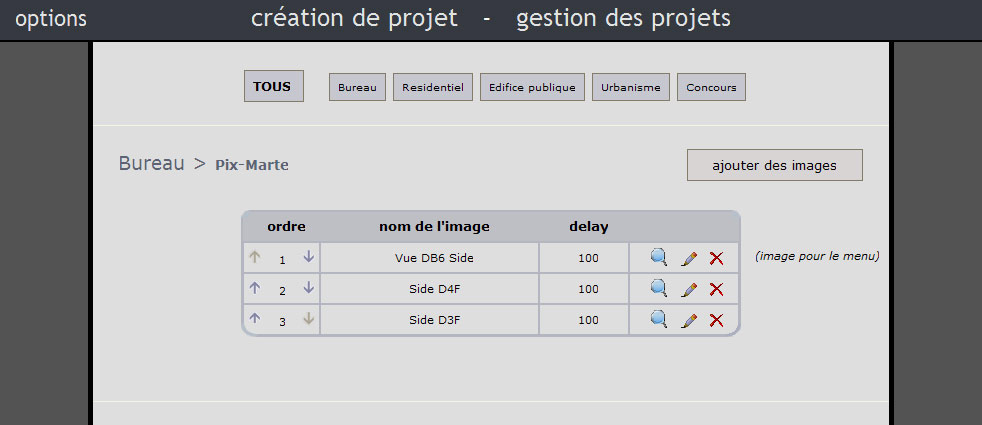The height and width of the screenshot is (425, 982).
Task: Open the options menu
Action: point(51,19)
